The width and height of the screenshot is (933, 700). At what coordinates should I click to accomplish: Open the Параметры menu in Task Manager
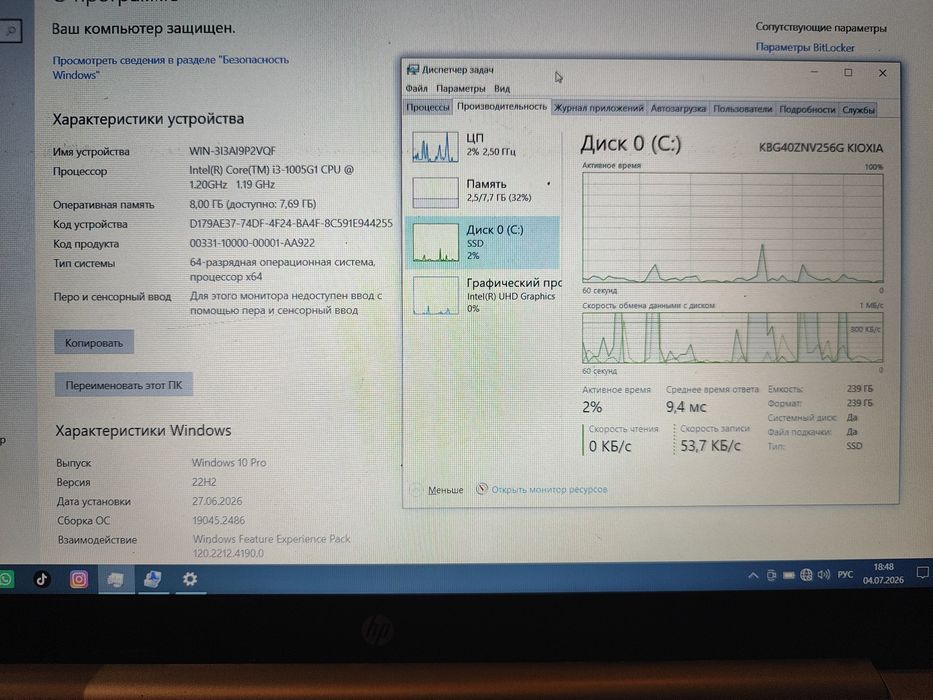(461, 89)
